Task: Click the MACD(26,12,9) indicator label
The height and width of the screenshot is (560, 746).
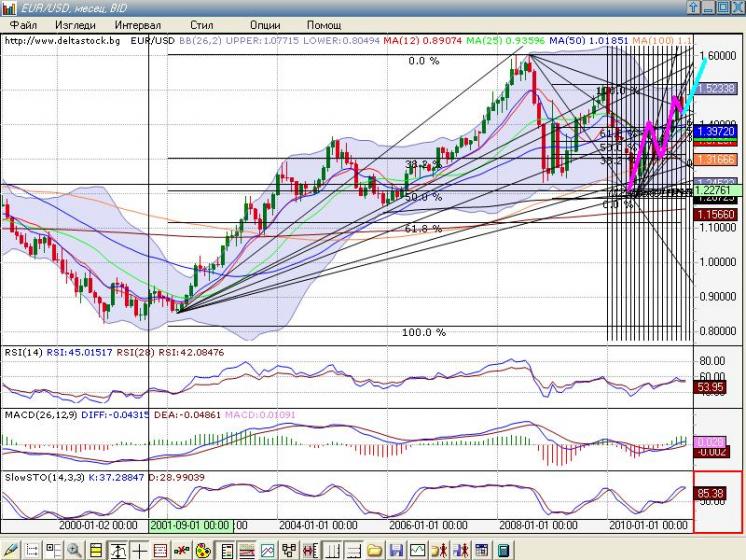Action: pyautogui.click(x=41, y=414)
